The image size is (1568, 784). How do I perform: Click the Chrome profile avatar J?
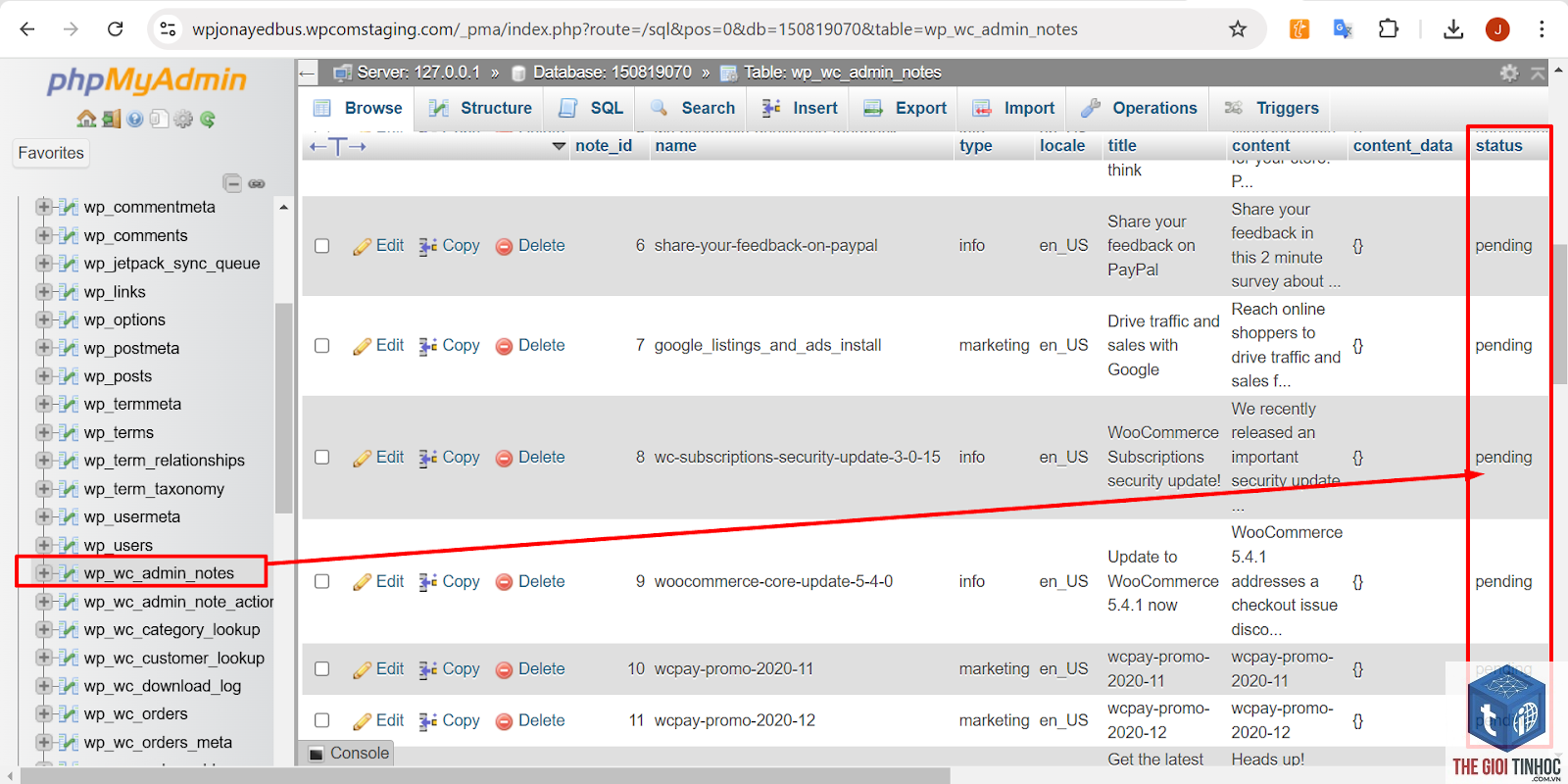(1497, 29)
